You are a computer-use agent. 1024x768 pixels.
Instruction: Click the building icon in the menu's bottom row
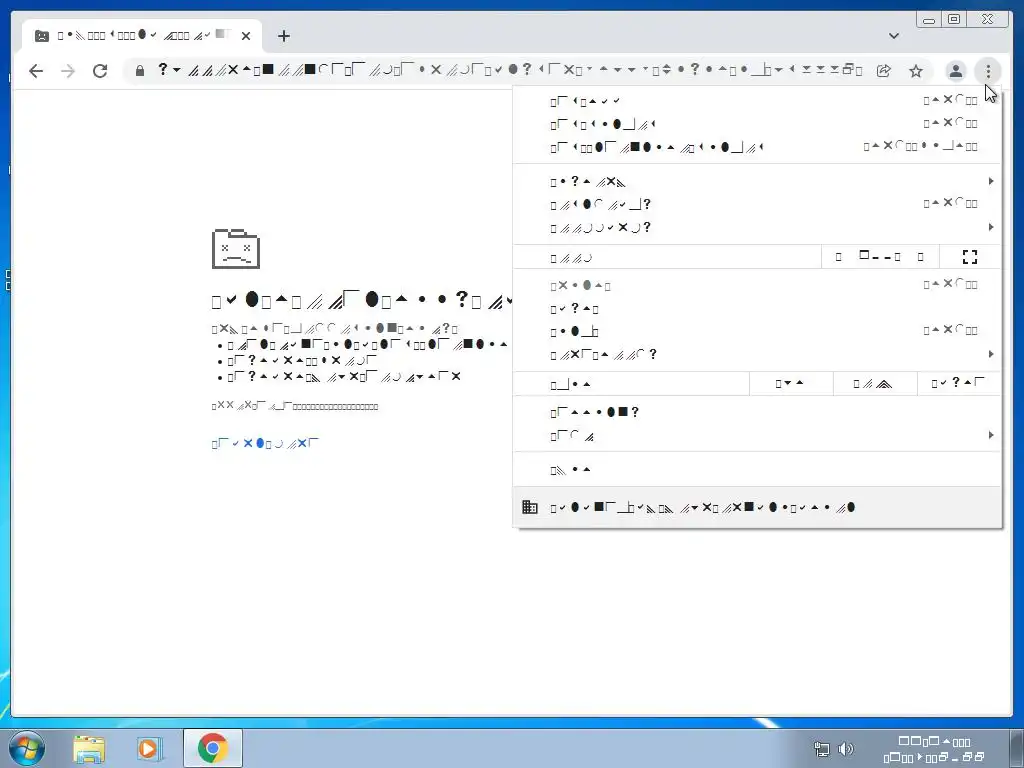click(530, 507)
